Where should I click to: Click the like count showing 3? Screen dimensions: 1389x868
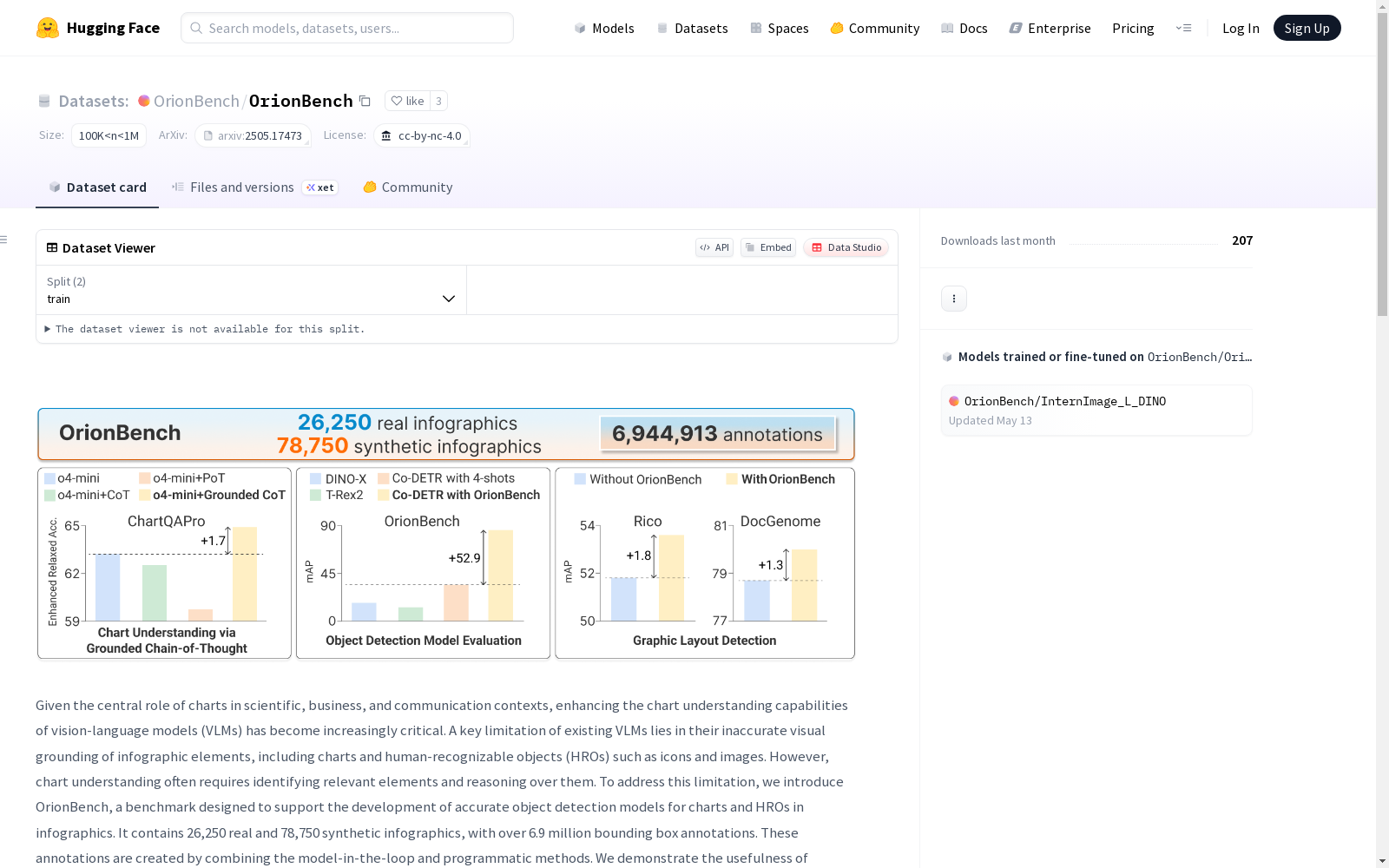coord(439,101)
